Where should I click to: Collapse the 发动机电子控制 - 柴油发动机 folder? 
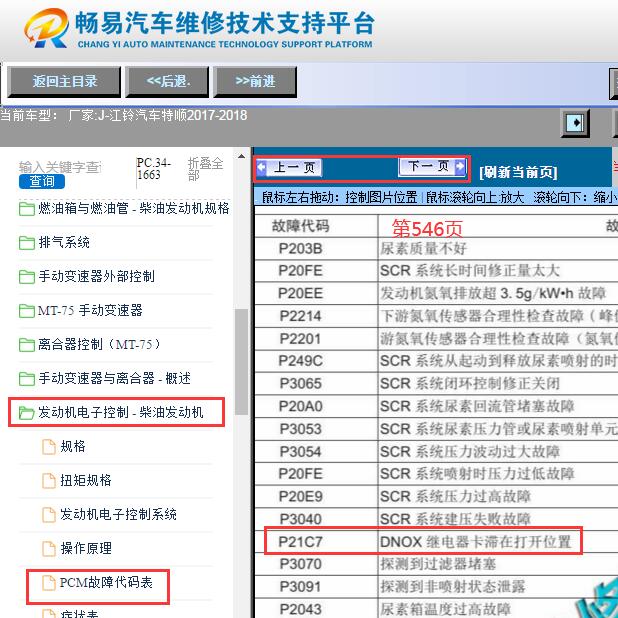click(x=120, y=412)
